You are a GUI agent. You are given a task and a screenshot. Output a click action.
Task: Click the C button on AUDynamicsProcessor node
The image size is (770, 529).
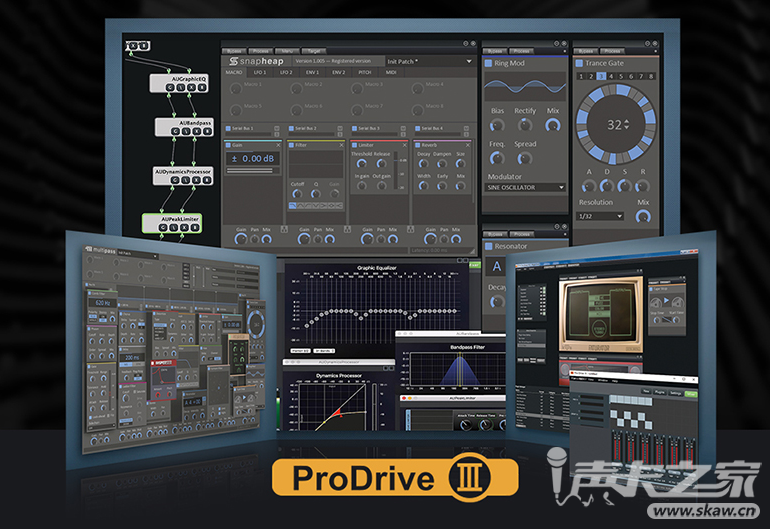175,180
